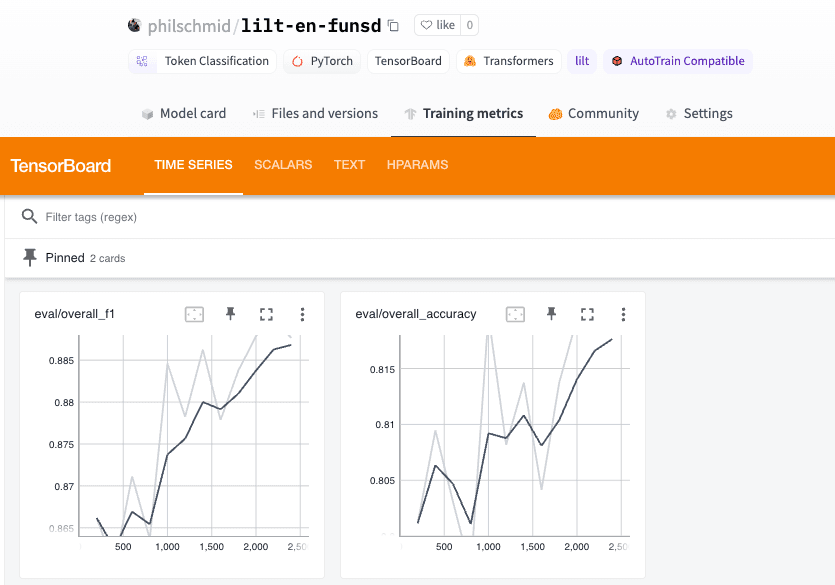The width and height of the screenshot is (835, 585).
Task: Toggle fullscreen for eval/overall_accuracy card
Action: point(587,315)
